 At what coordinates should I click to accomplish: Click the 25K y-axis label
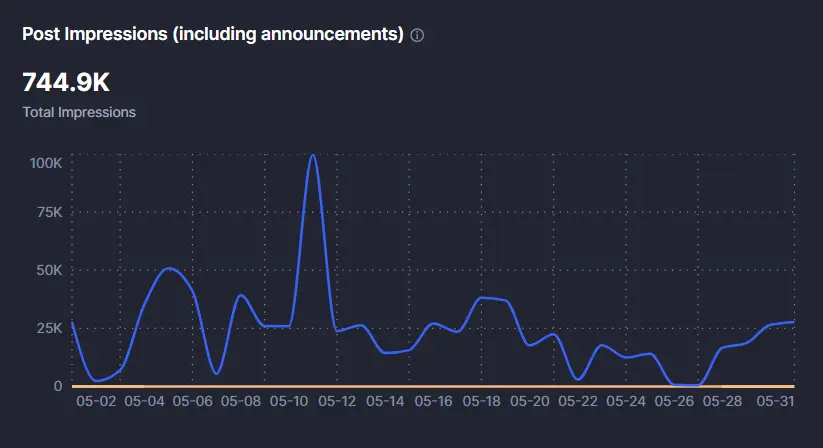49,328
